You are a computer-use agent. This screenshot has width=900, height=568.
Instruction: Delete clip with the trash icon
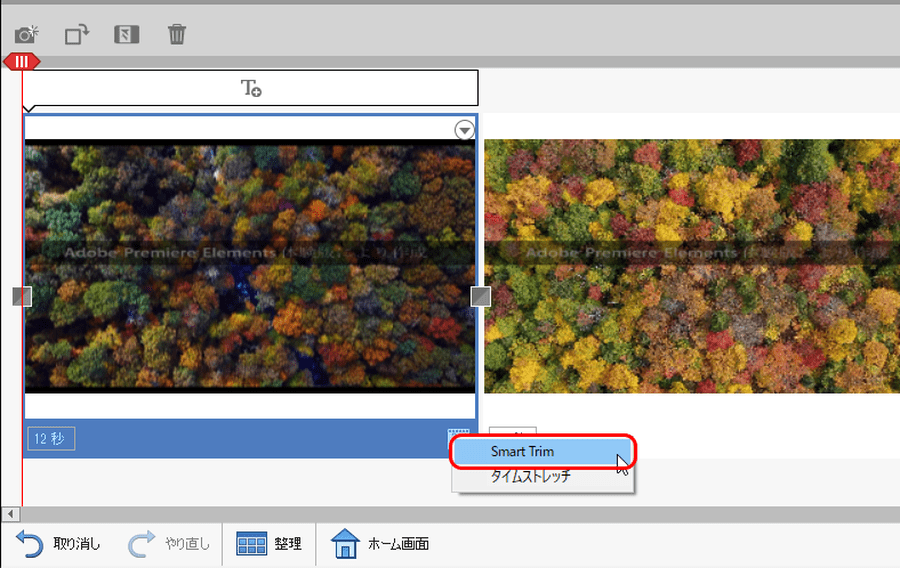177,34
